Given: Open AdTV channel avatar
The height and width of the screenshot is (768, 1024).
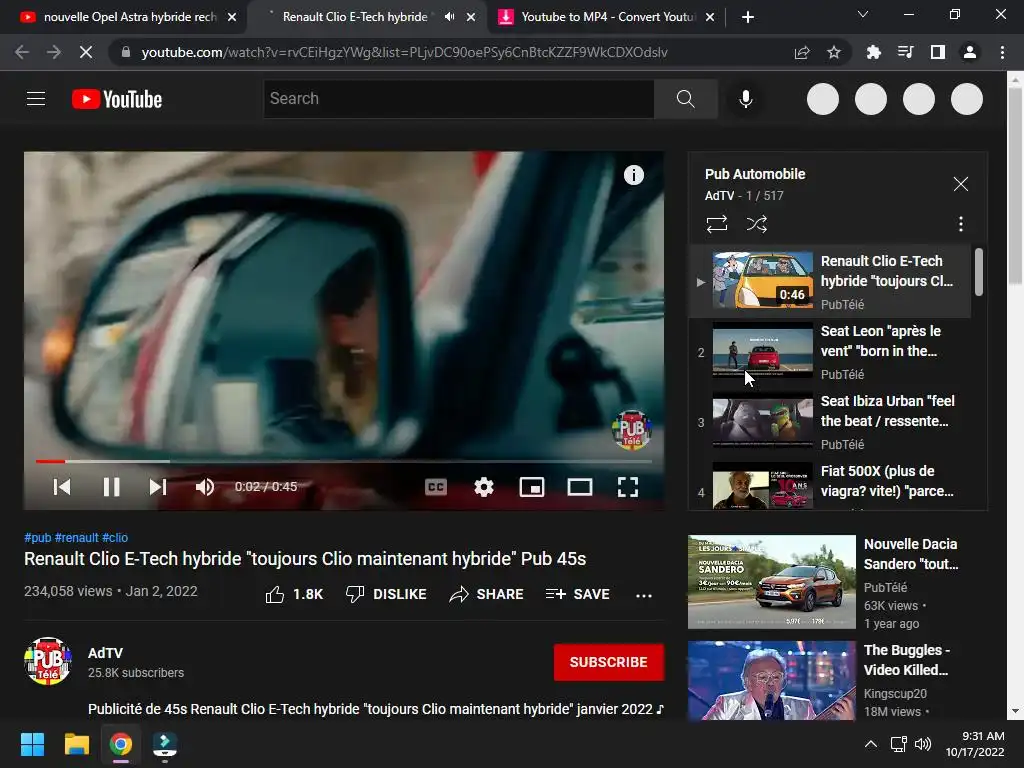Looking at the screenshot, I should 48,661.
